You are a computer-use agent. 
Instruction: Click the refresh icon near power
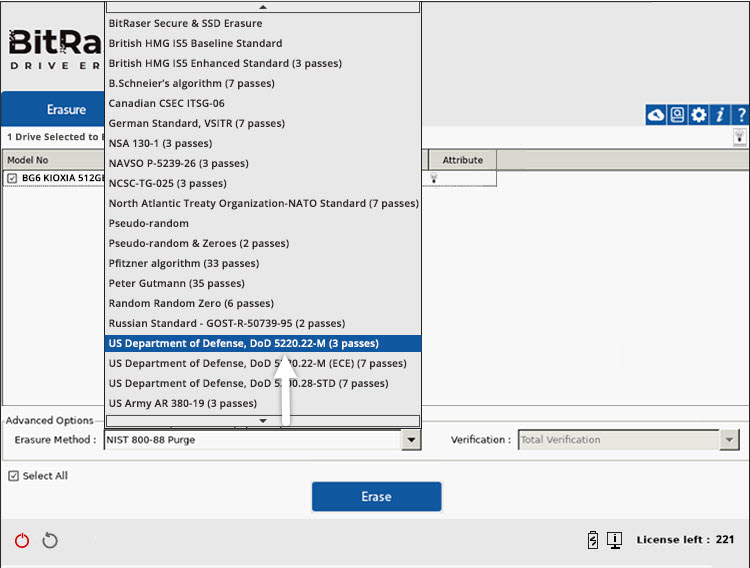coord(50,541)
